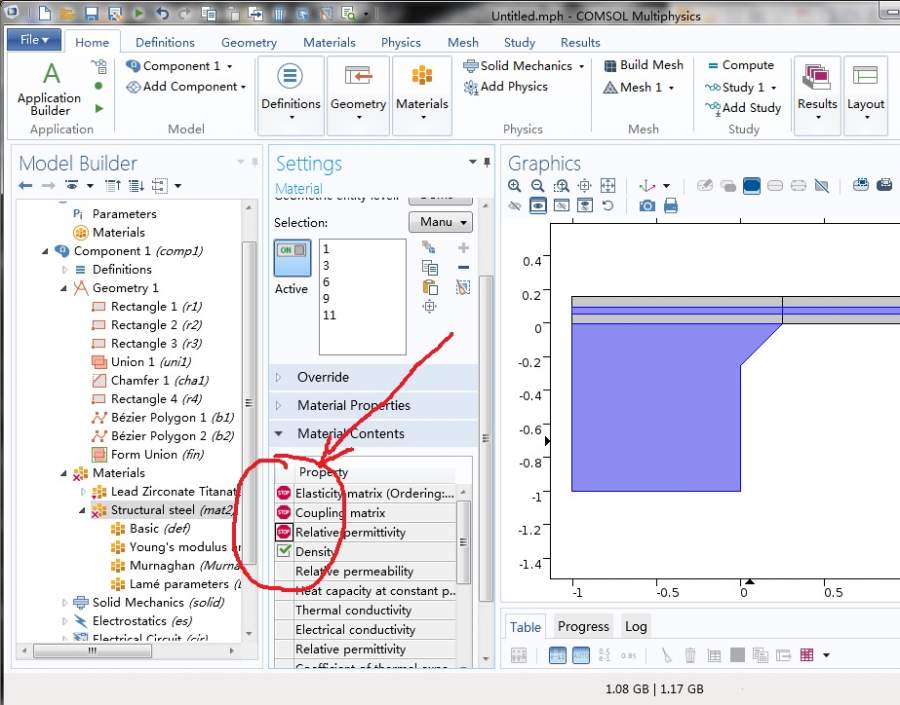Viewport: 900px width, 705px height.
Task: Click the paste selection icon
Action: pyautogui.click(x=429, y=287)
